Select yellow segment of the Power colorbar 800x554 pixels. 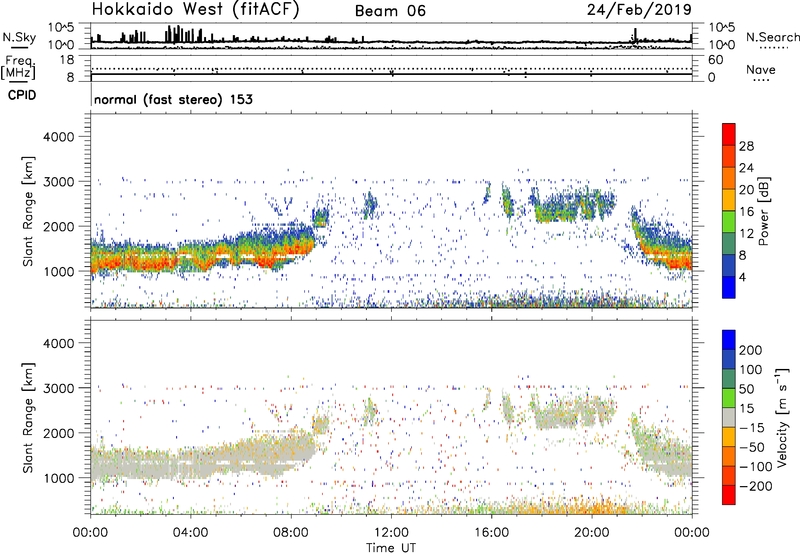tap(729, 200)
